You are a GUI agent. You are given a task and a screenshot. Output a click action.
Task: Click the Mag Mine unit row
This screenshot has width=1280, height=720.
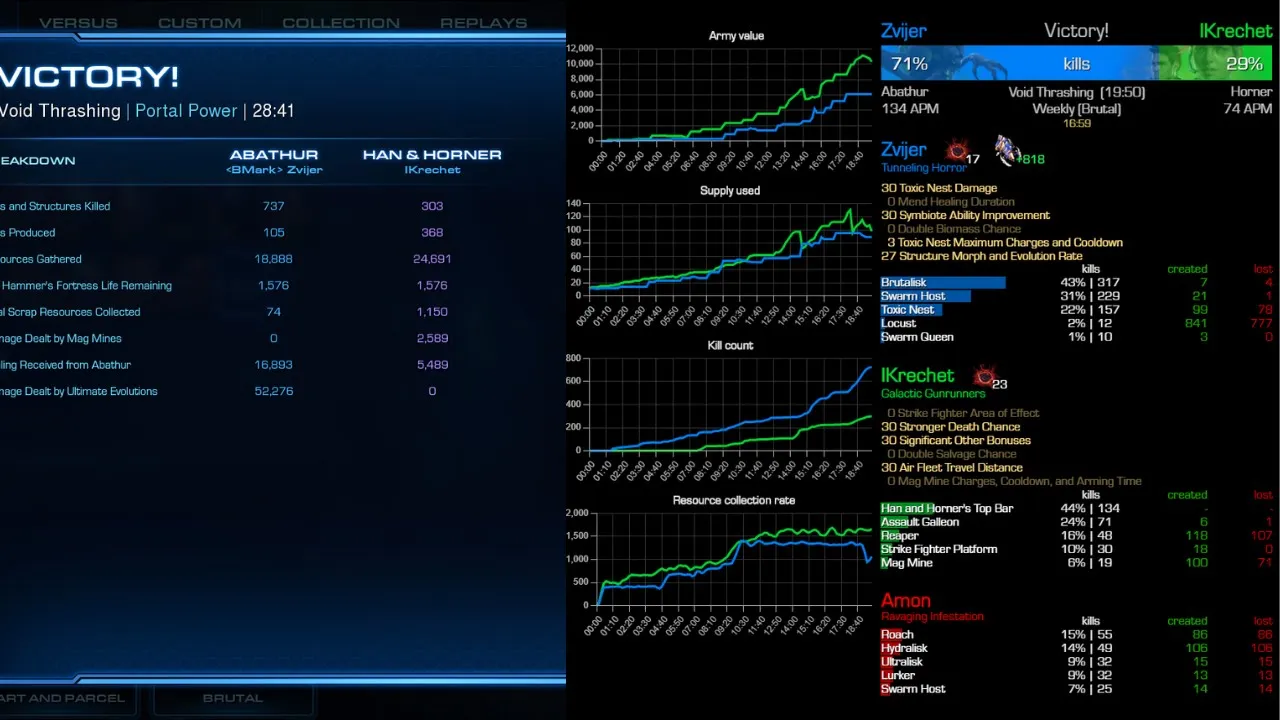tap(1076, 563)
